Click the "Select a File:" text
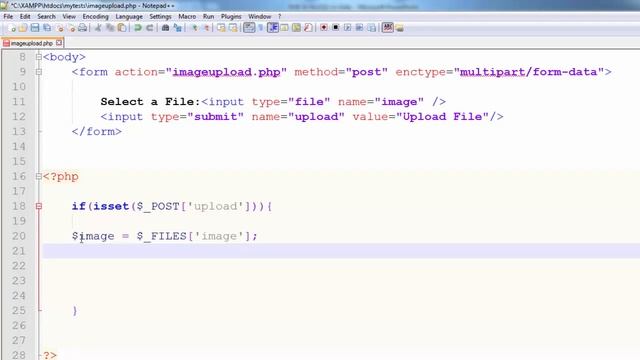This screenshot has width=640, height=360. 150,102
